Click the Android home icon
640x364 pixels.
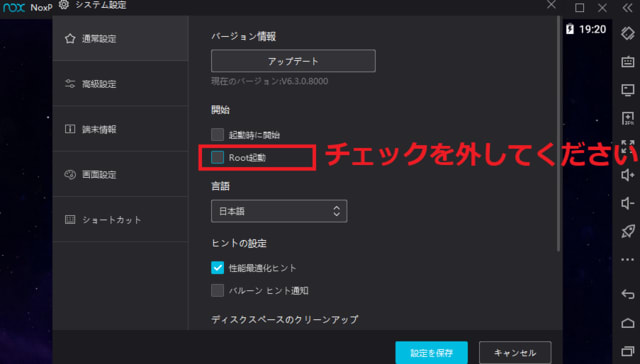[x=628, y=323]
